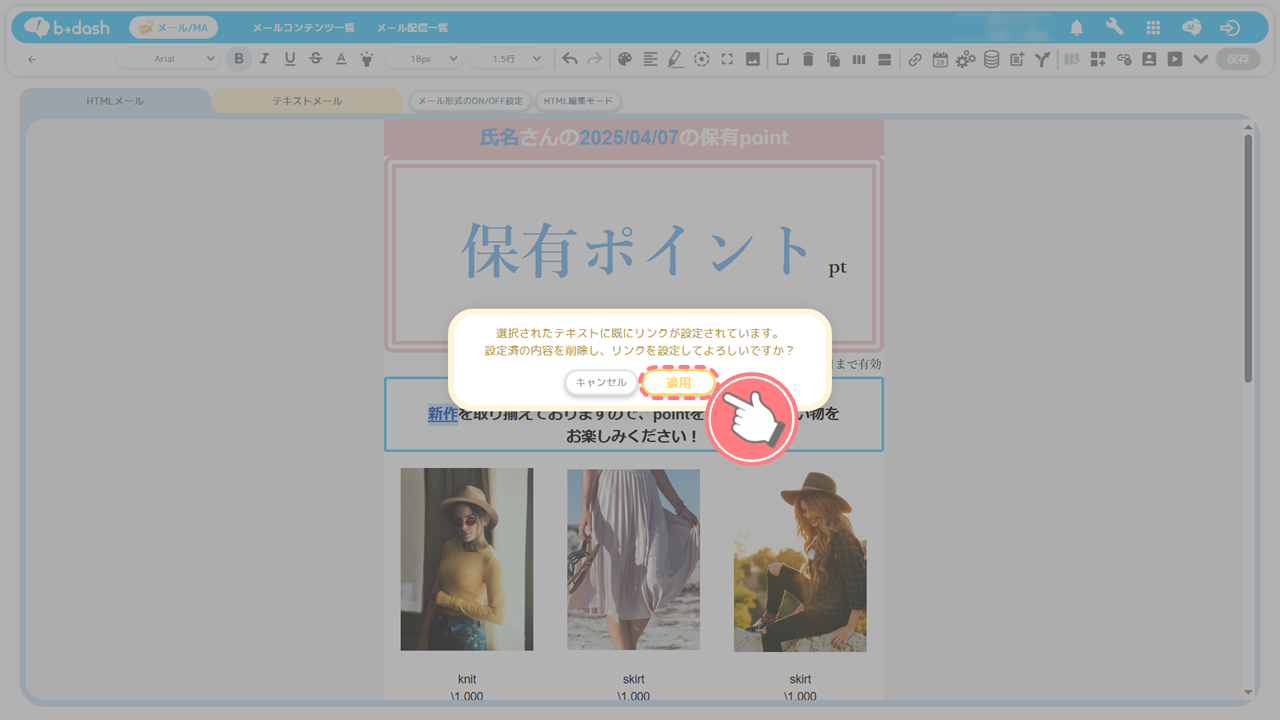Image resolution: width=1280 pixels, height=720 pixels.
Task: Click キャンセル in the dialog
Action: tap(601, 382)
